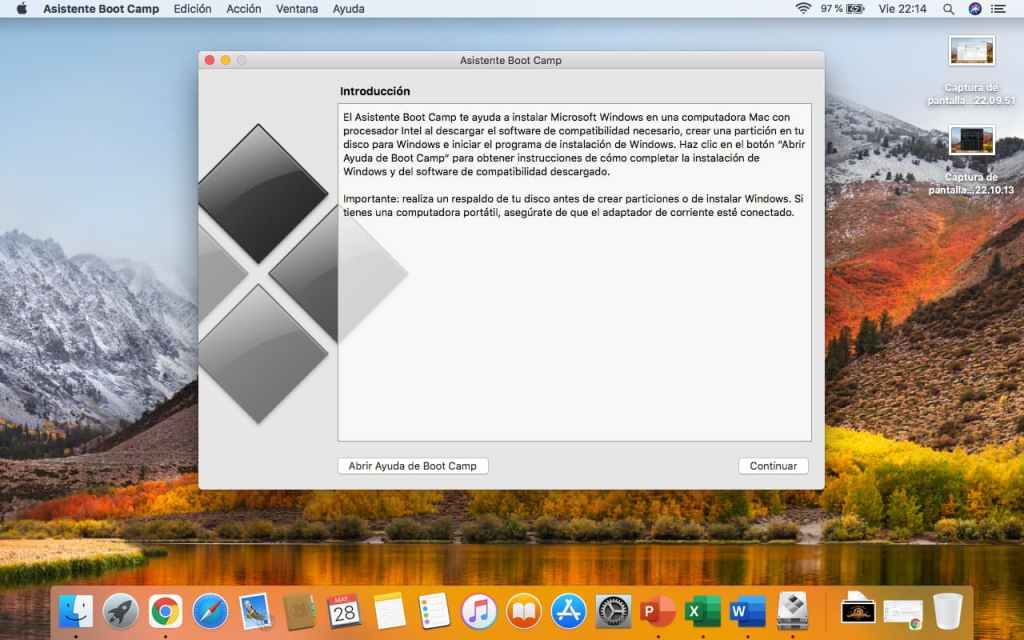The width and height of the screenshot is (1024, 640).
Task: Open the Edición menu
Action: (192, 9)
